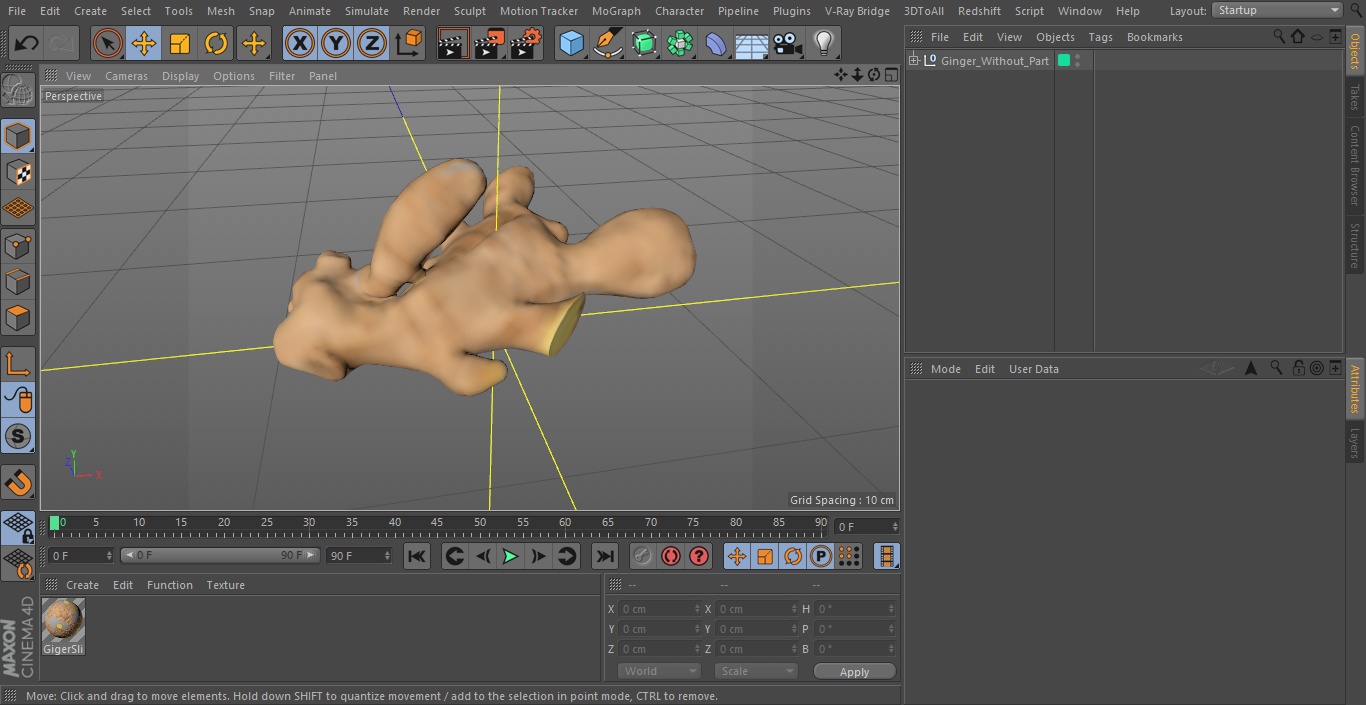The image size is (1366, 705).
Task: Toggle Enable Snap S icon
Action: 18,436
